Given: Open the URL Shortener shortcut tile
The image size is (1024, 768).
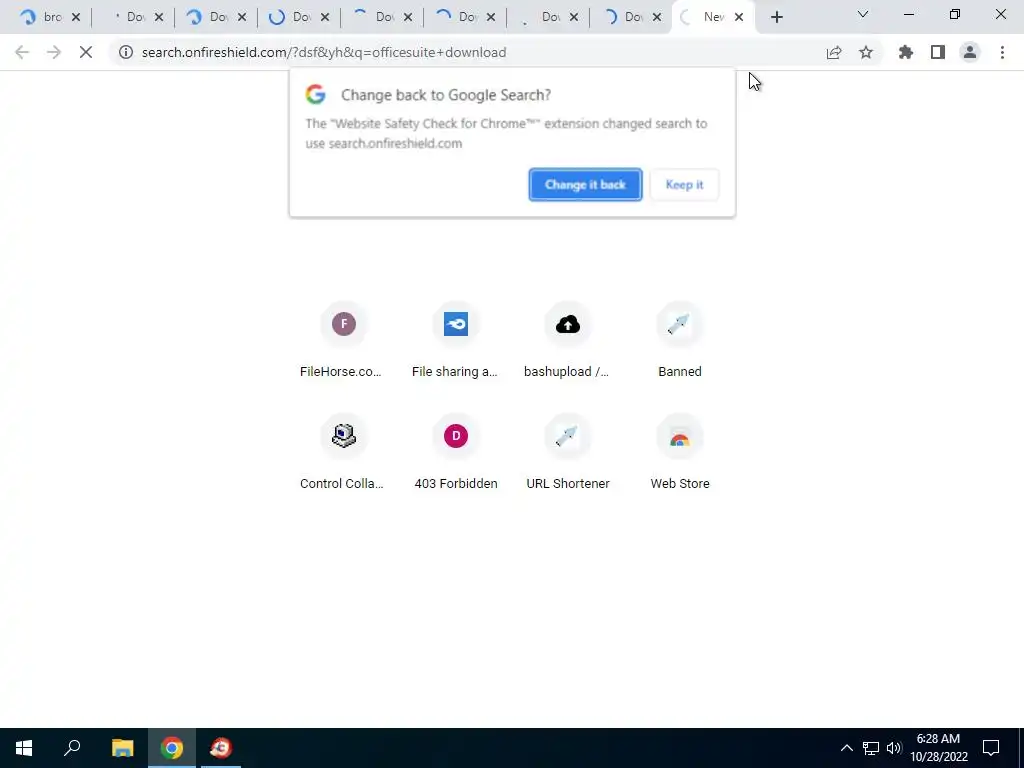Looking at the screenshot, I should 568,453.
